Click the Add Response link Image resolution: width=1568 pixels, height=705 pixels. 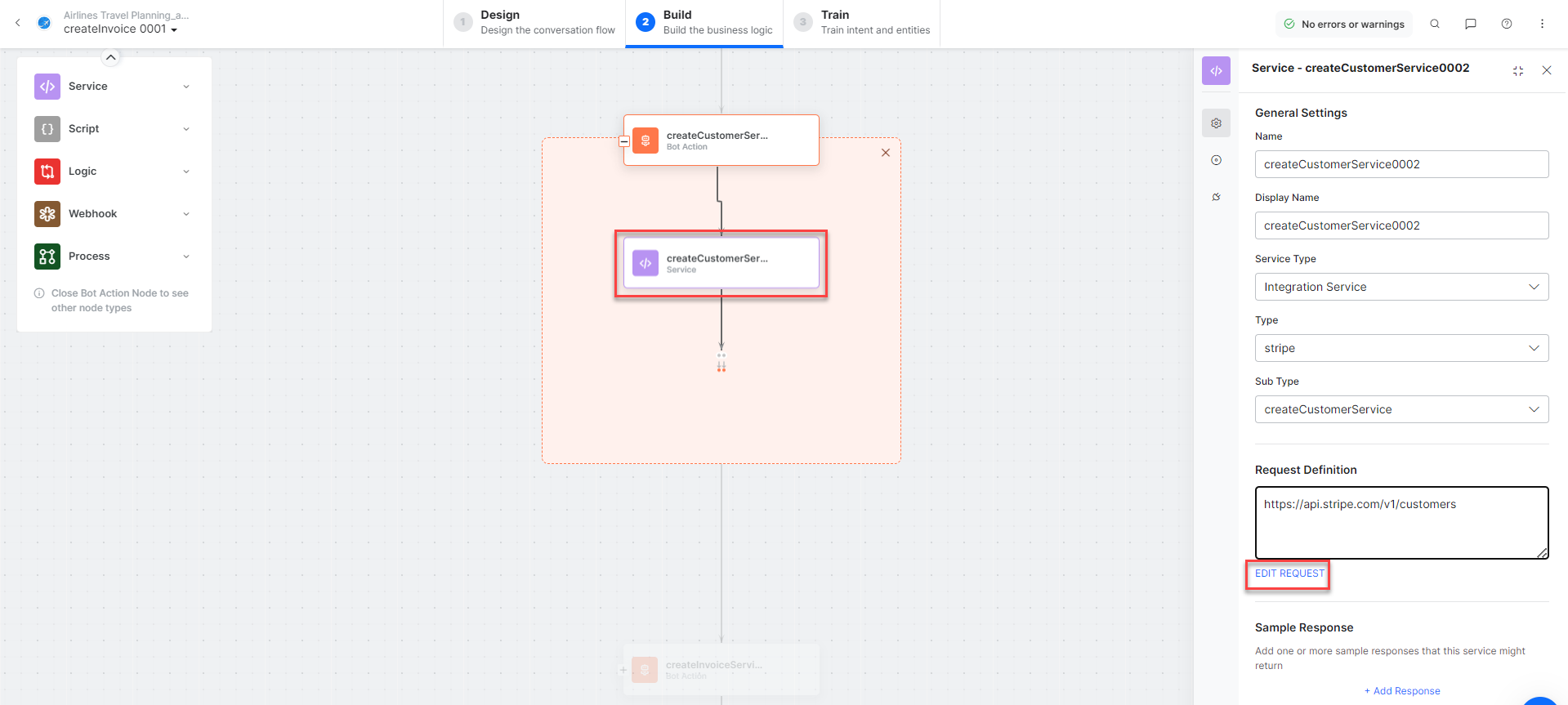coord(1402,691)
